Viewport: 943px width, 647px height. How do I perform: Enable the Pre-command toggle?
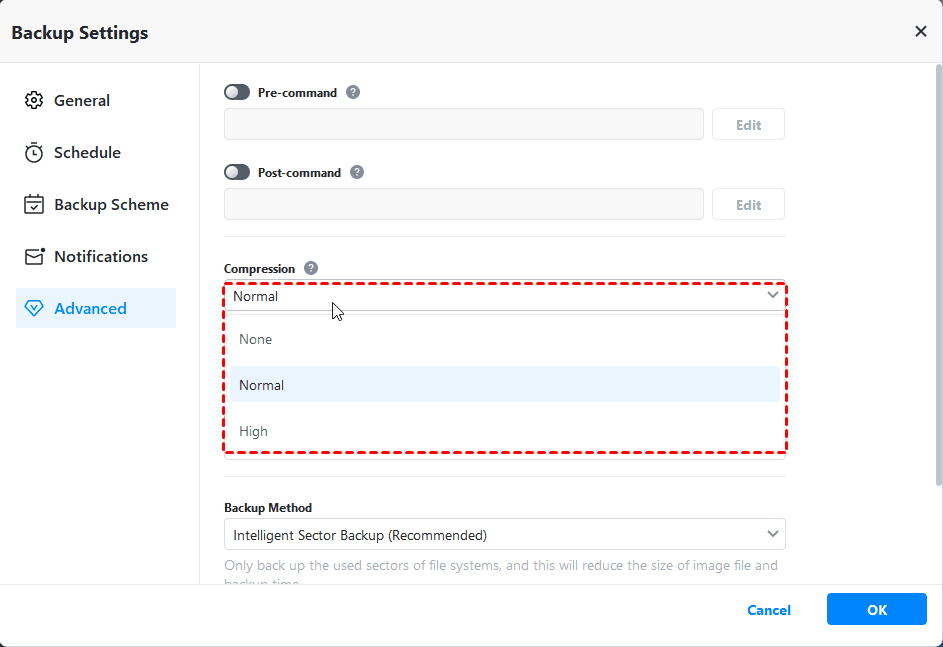click(x=237, y=92)
